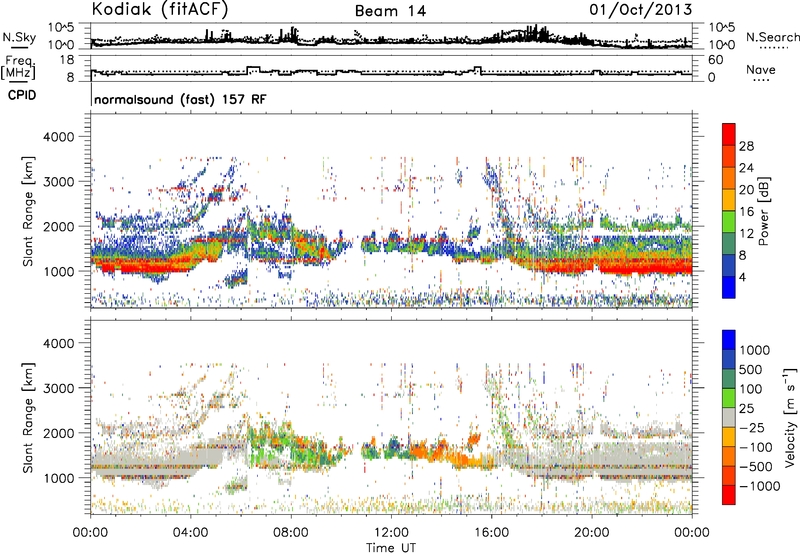Screen dimensions: 800x554
Task: Pick the light green 12-16 dB colorbar segment
Action: 729,222
